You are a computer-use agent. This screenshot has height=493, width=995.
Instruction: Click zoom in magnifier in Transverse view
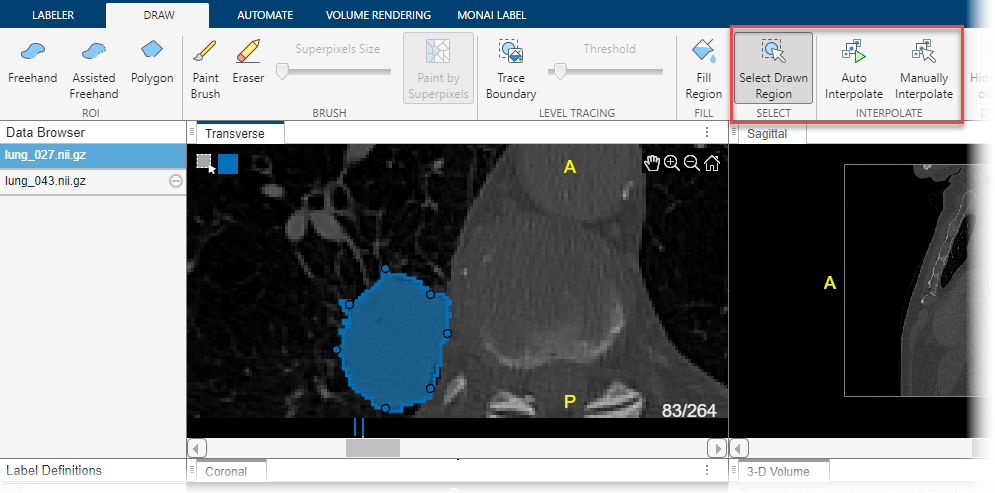point(671,163)
